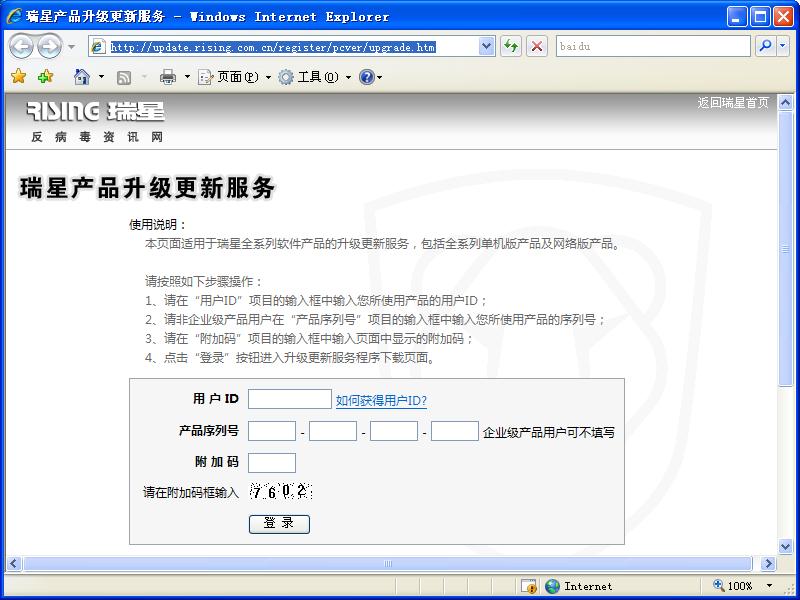
Task: Click the horizontal scrollbar right arrow
Action: pyautogui.click(x=768, y=564)
